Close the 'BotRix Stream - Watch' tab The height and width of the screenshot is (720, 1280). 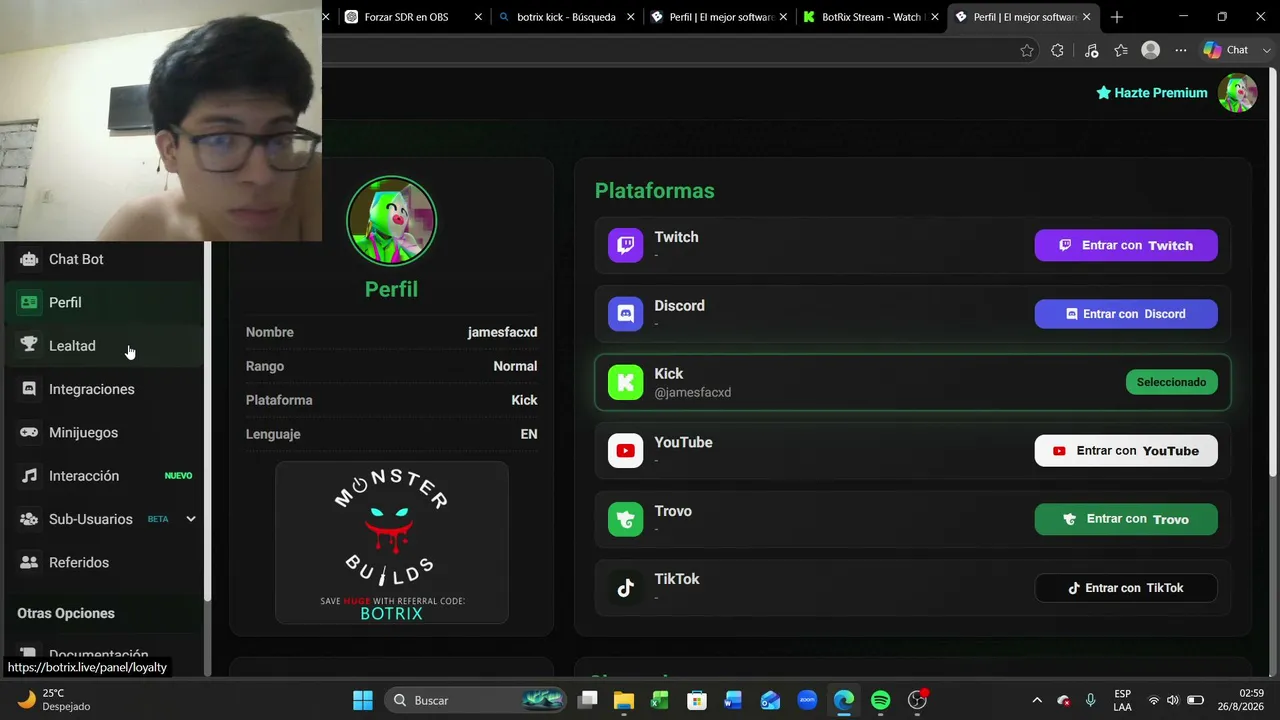(935, 17)
